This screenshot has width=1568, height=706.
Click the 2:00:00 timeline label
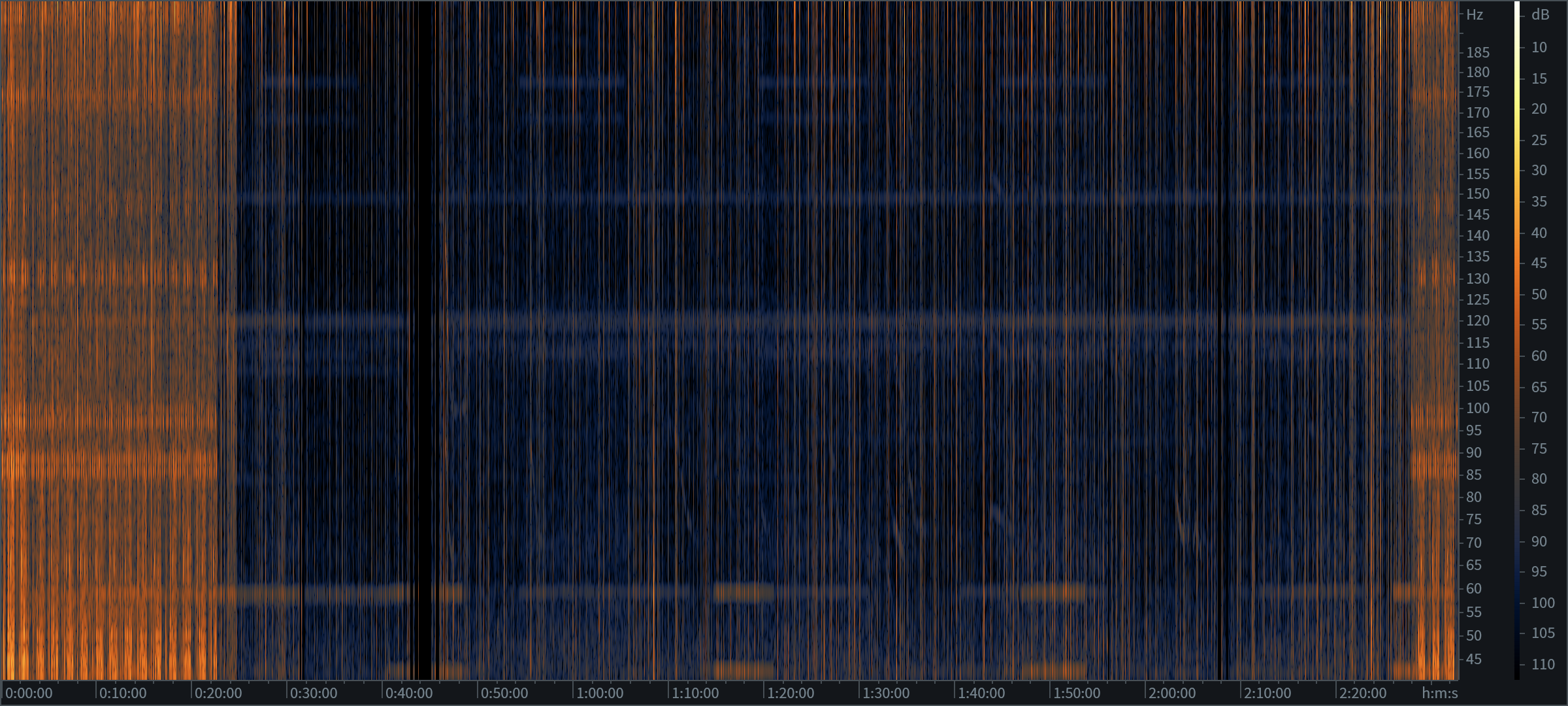pos(1171,693)
